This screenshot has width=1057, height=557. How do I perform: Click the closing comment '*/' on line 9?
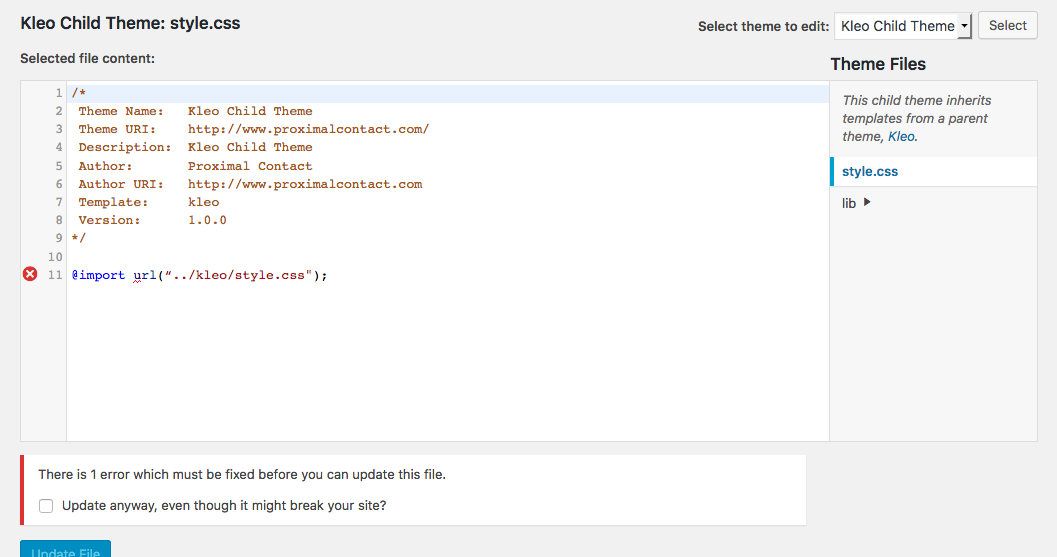(x=79, y=238)
